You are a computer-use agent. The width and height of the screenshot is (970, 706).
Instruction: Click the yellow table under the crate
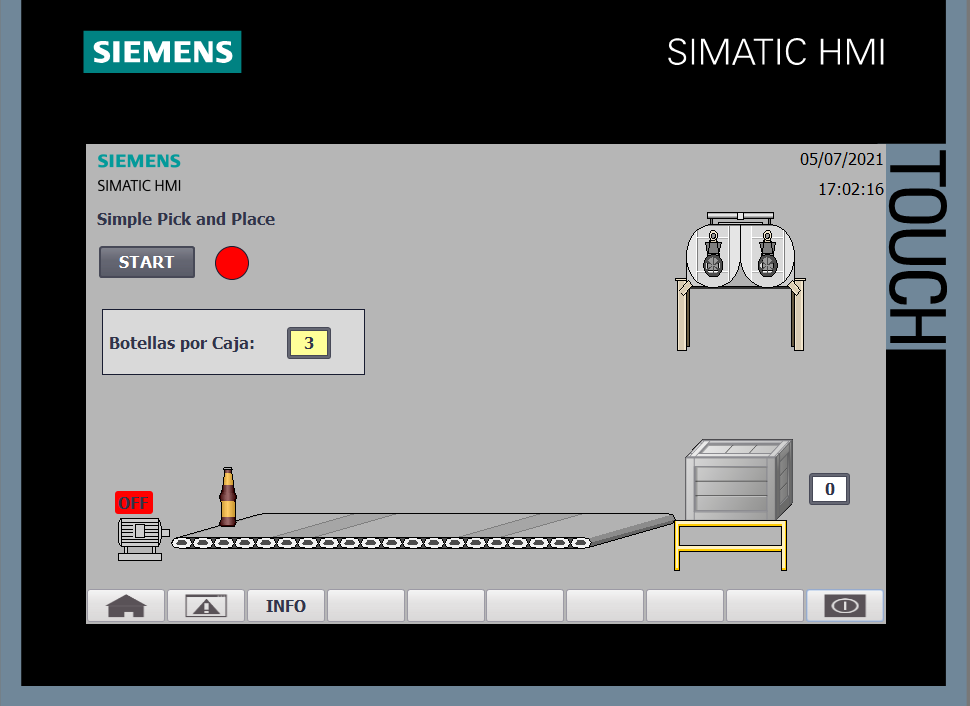tap(730, 546)
